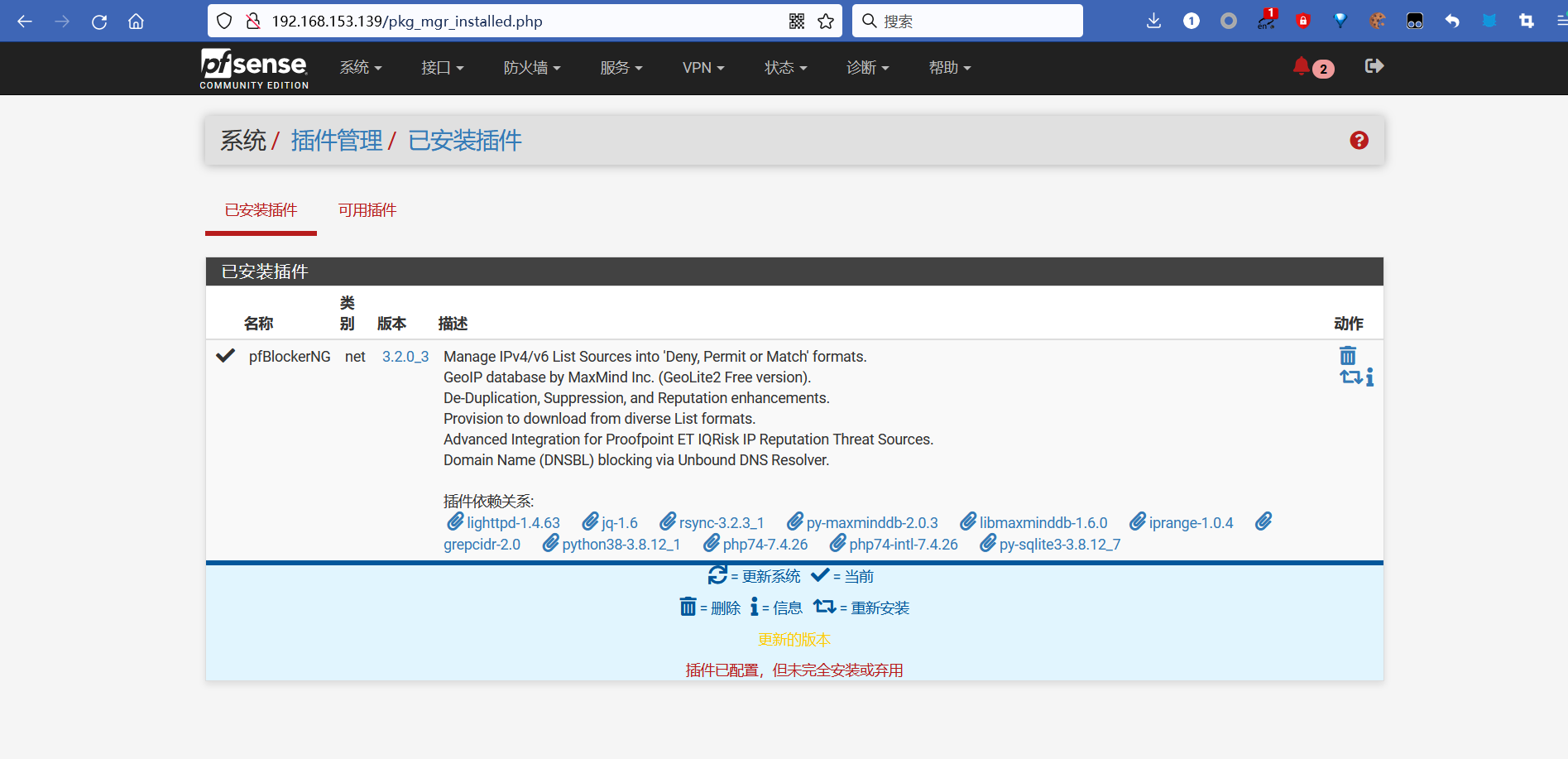Switch to the 可用插件 tab
Screen dimensions: 1568x759
(x=367, y=210)
